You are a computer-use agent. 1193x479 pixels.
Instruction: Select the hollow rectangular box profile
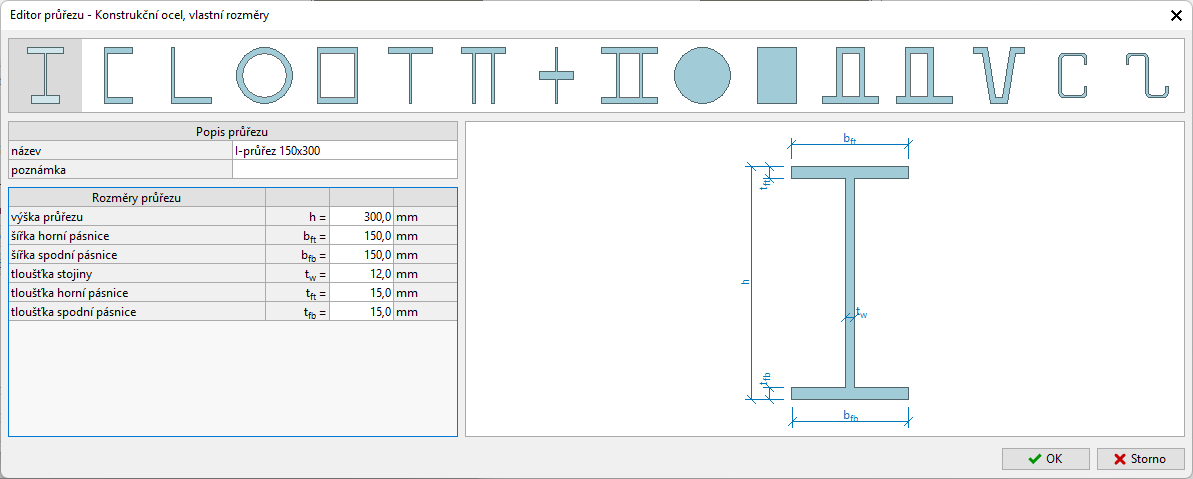point(337,75)
